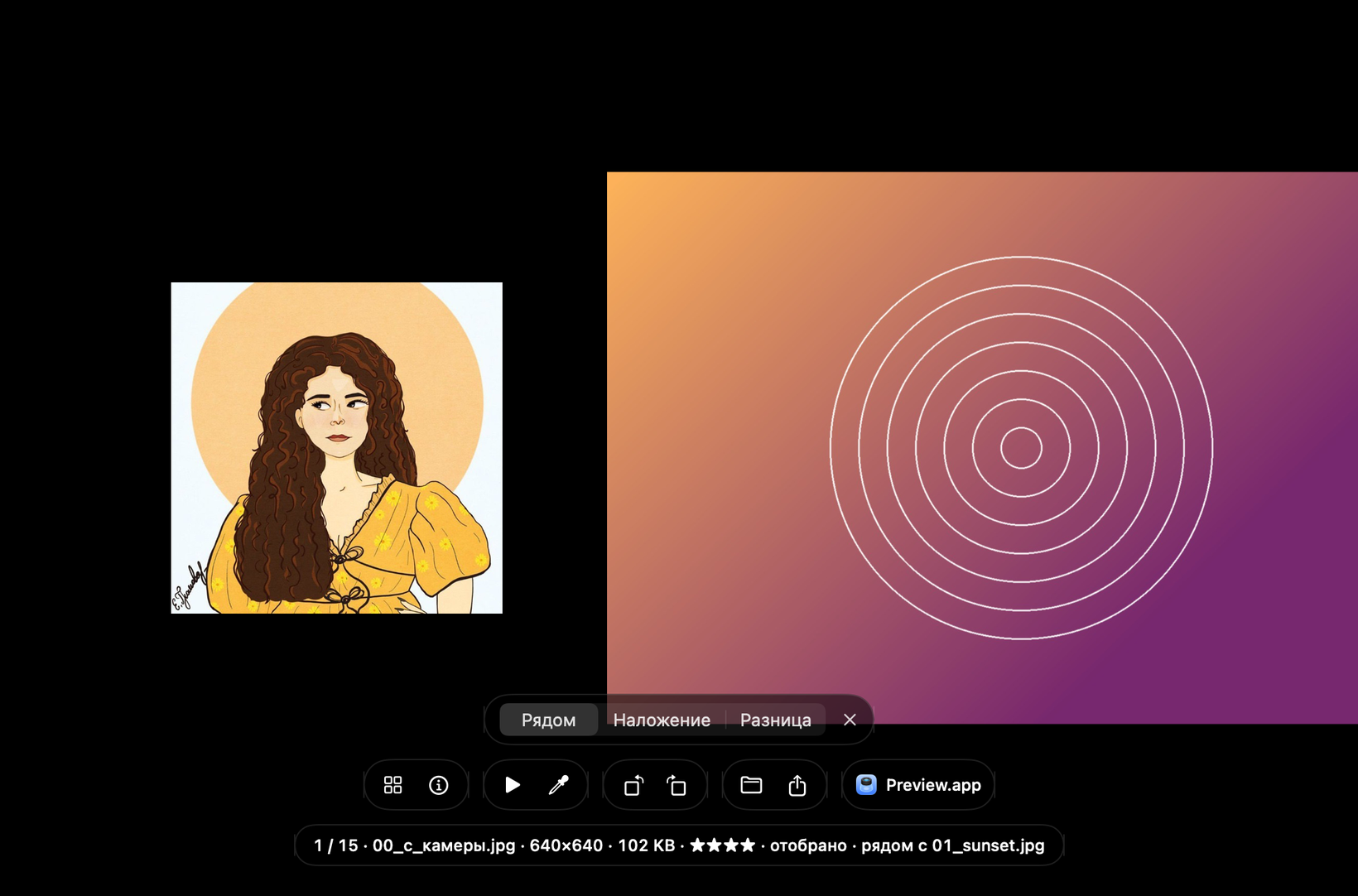Rotate image with the first rotate icon
Viewport: 1358px width, 896px height.
633,785
